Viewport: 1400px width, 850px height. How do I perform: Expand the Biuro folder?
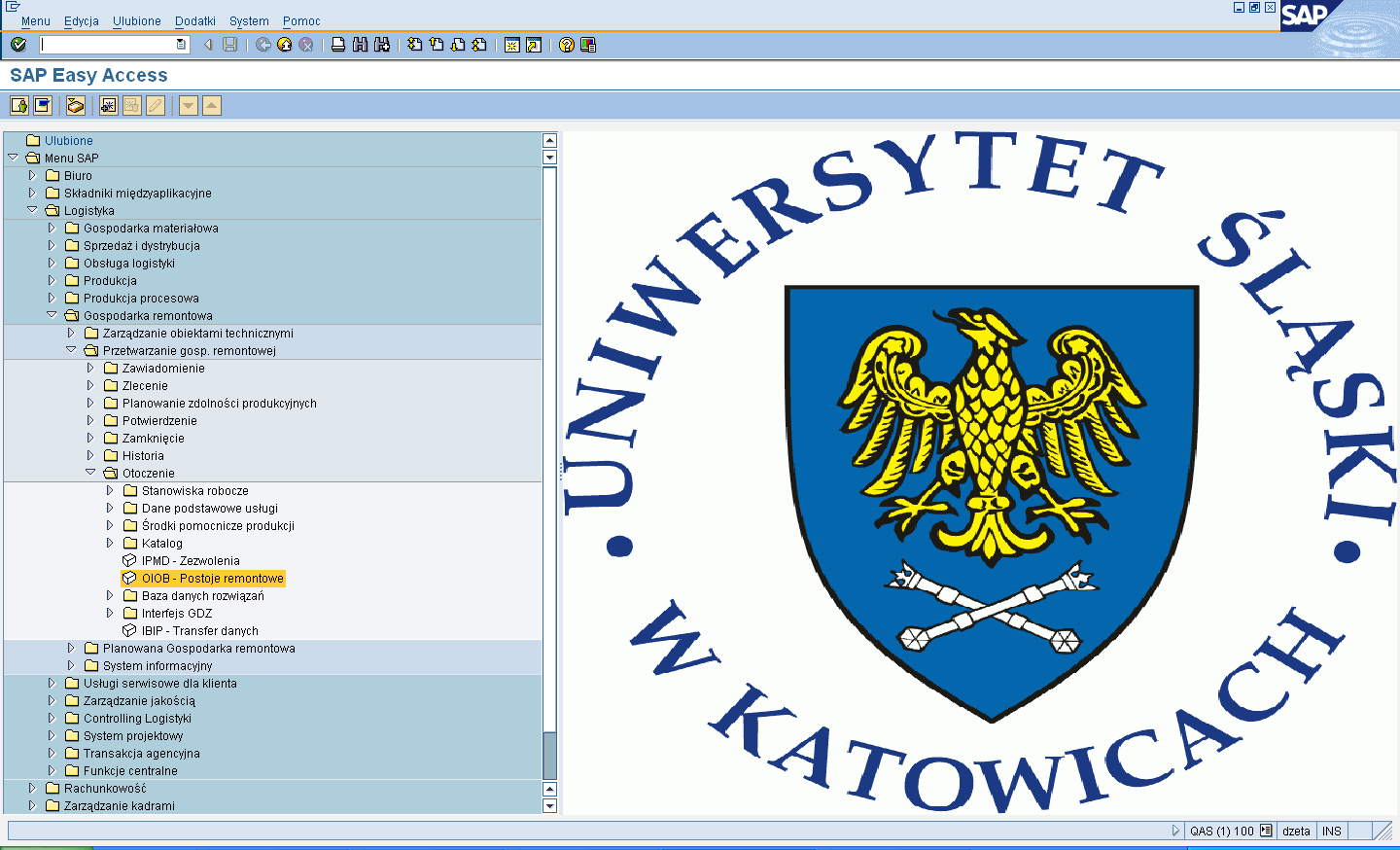point(32,175)
